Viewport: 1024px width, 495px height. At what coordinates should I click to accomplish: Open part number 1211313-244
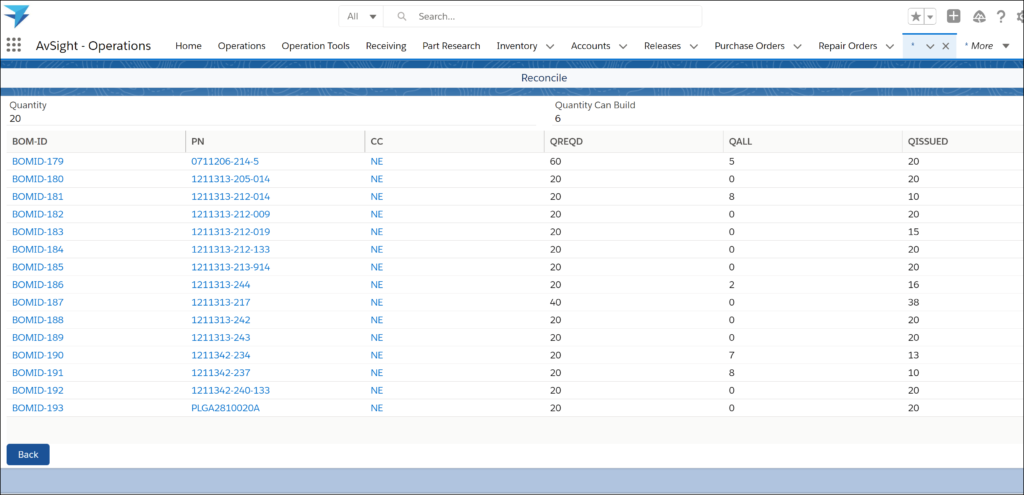pos(221,285)
